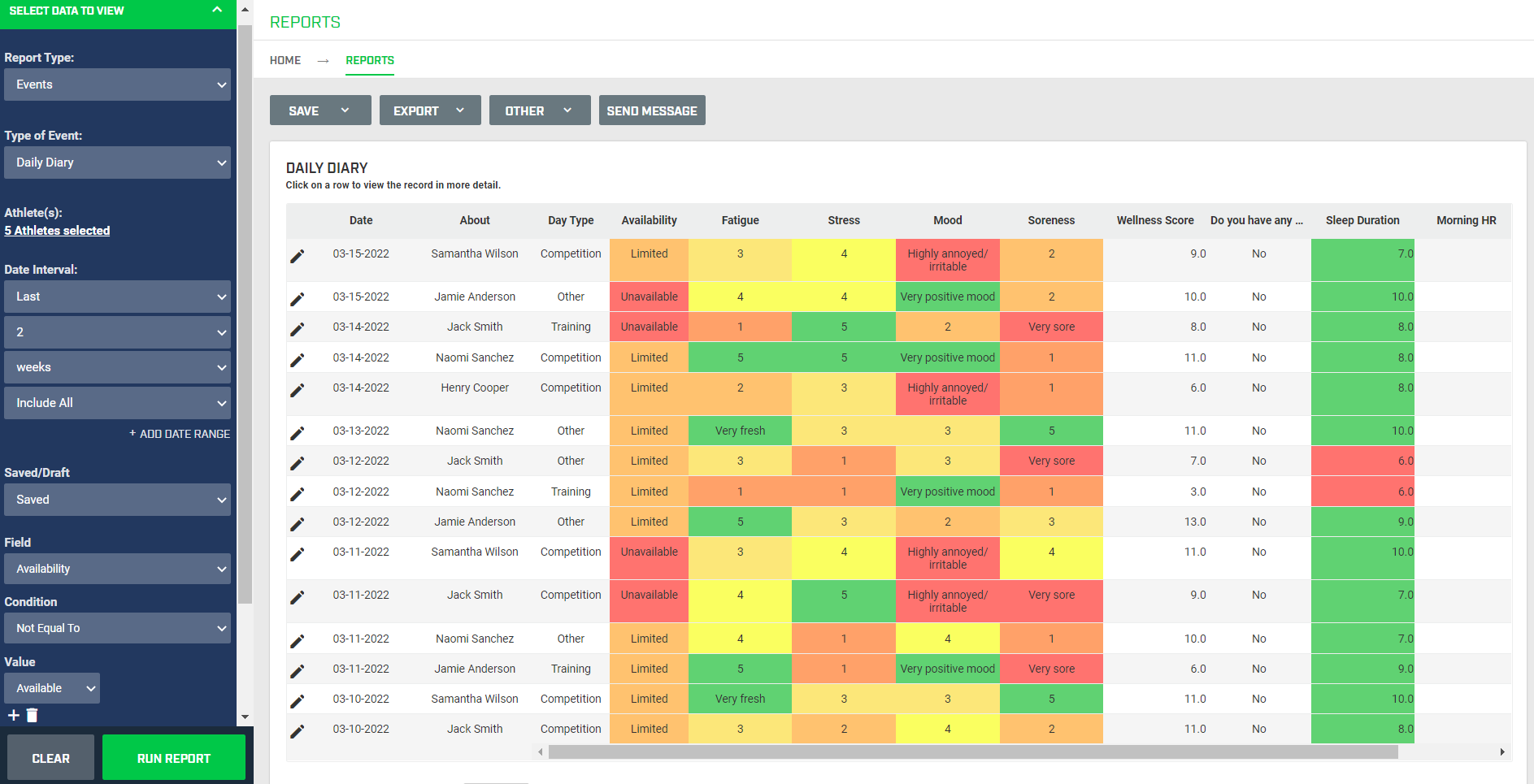
Task: Open the Condition dropdown set to Not Equal To
Action: (x=117, y=628)
